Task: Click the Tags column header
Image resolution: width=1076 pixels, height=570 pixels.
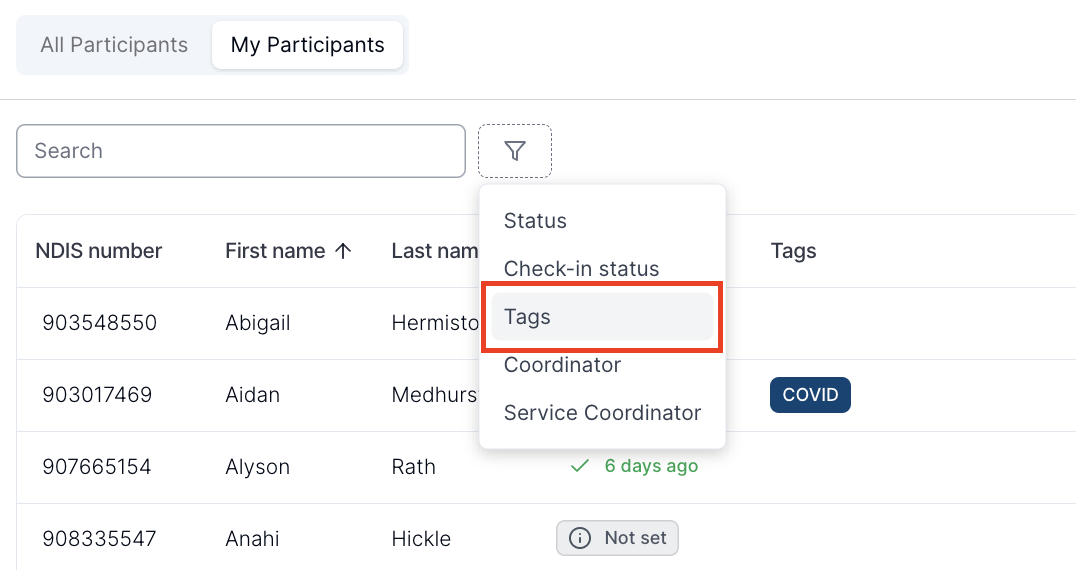Action: click(x=793, y=251)
